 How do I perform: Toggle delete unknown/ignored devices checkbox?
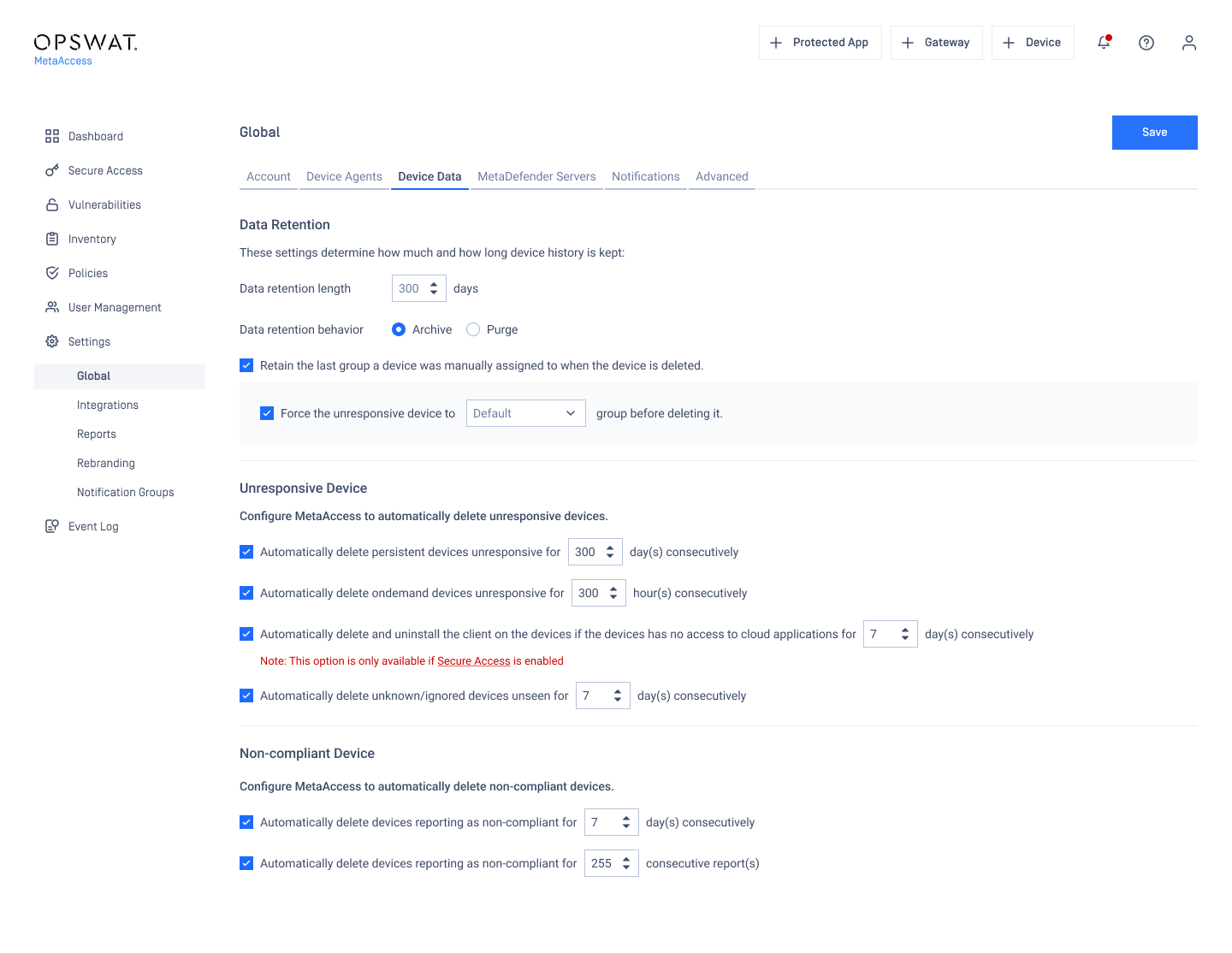(246, 696)
